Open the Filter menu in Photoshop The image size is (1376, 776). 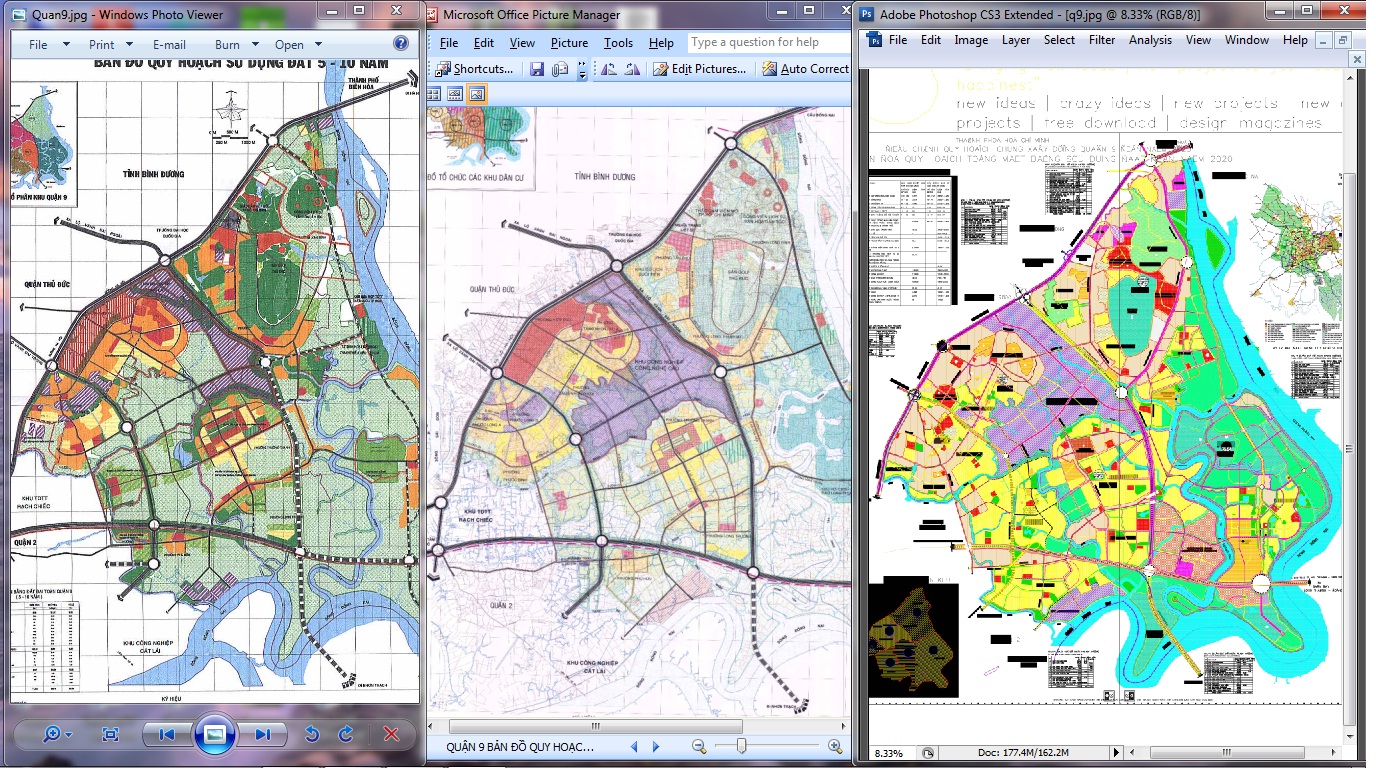(1102, 40)
